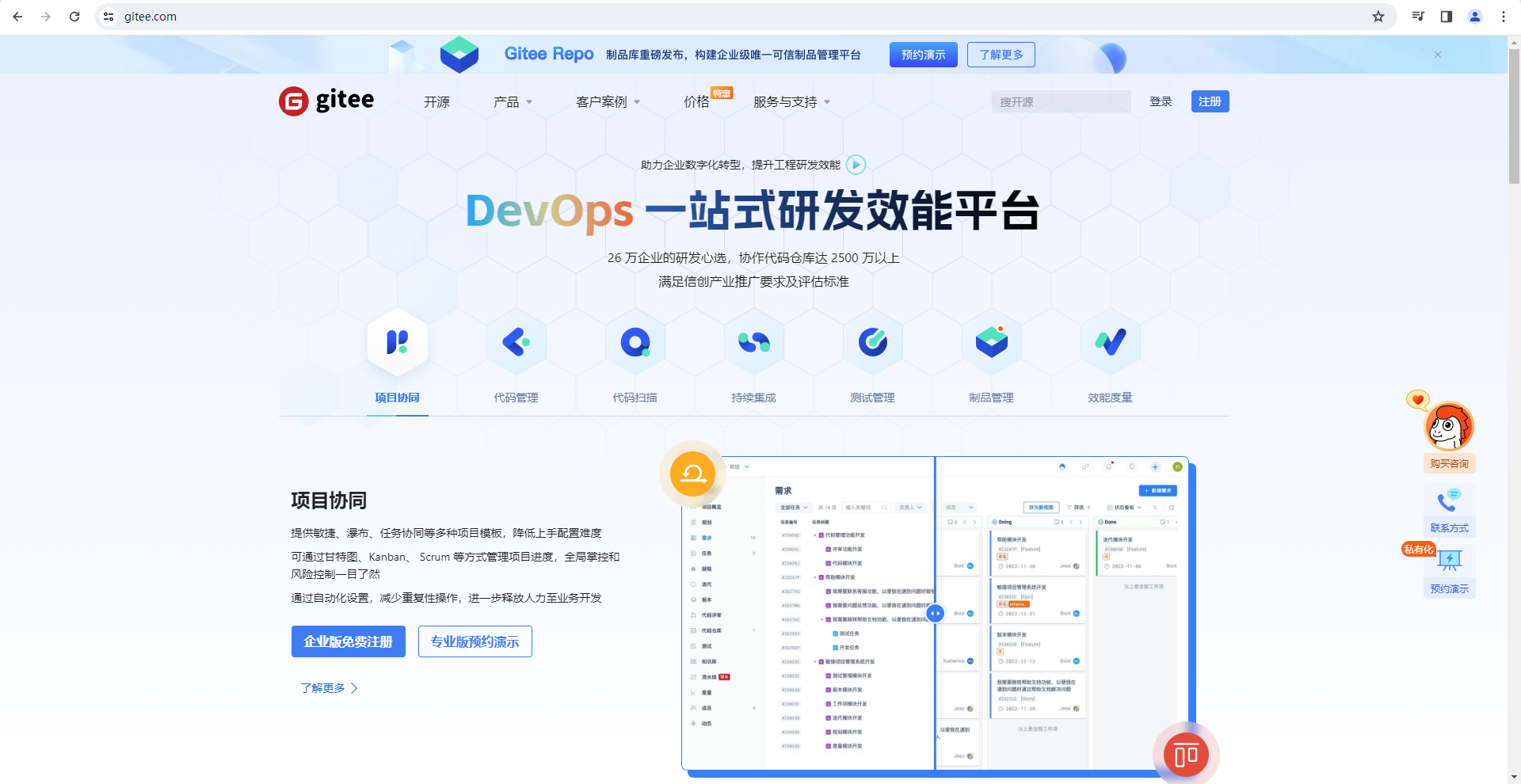The image size is (1521, 784).
Task: Open 购买咨询 mascot chat widget
Action: [x=1449, y=428]
